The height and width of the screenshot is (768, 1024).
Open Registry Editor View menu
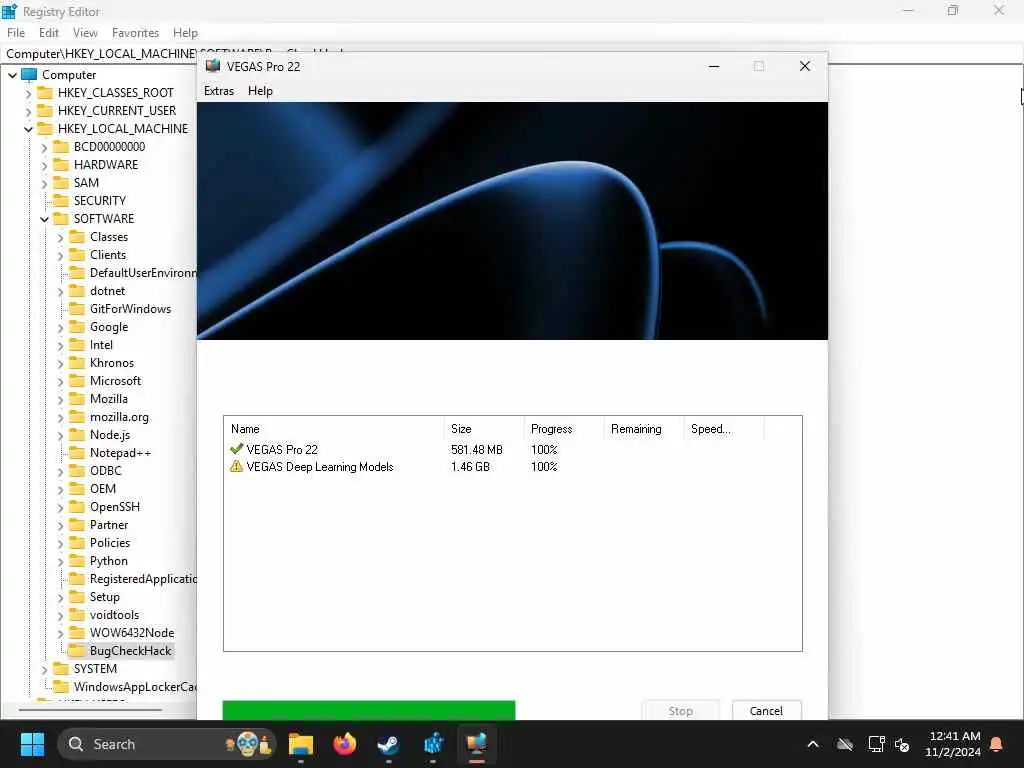click(x=85, y=33)
